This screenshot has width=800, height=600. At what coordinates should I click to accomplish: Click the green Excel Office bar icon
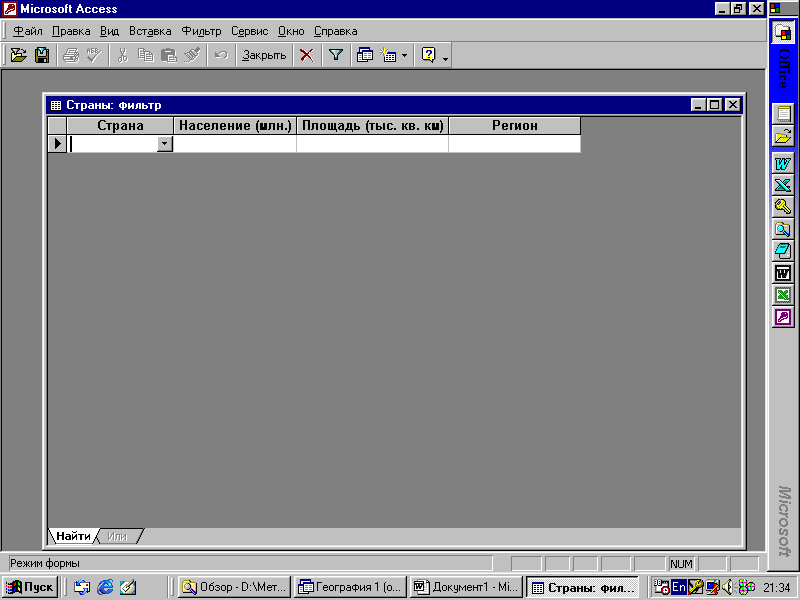[783, 295]
